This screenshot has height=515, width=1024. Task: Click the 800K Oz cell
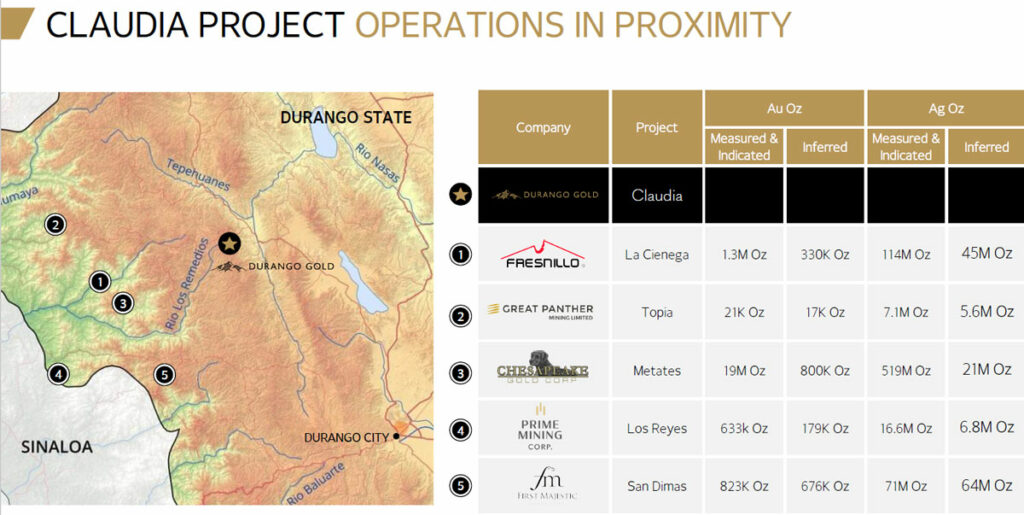(825, 370)
